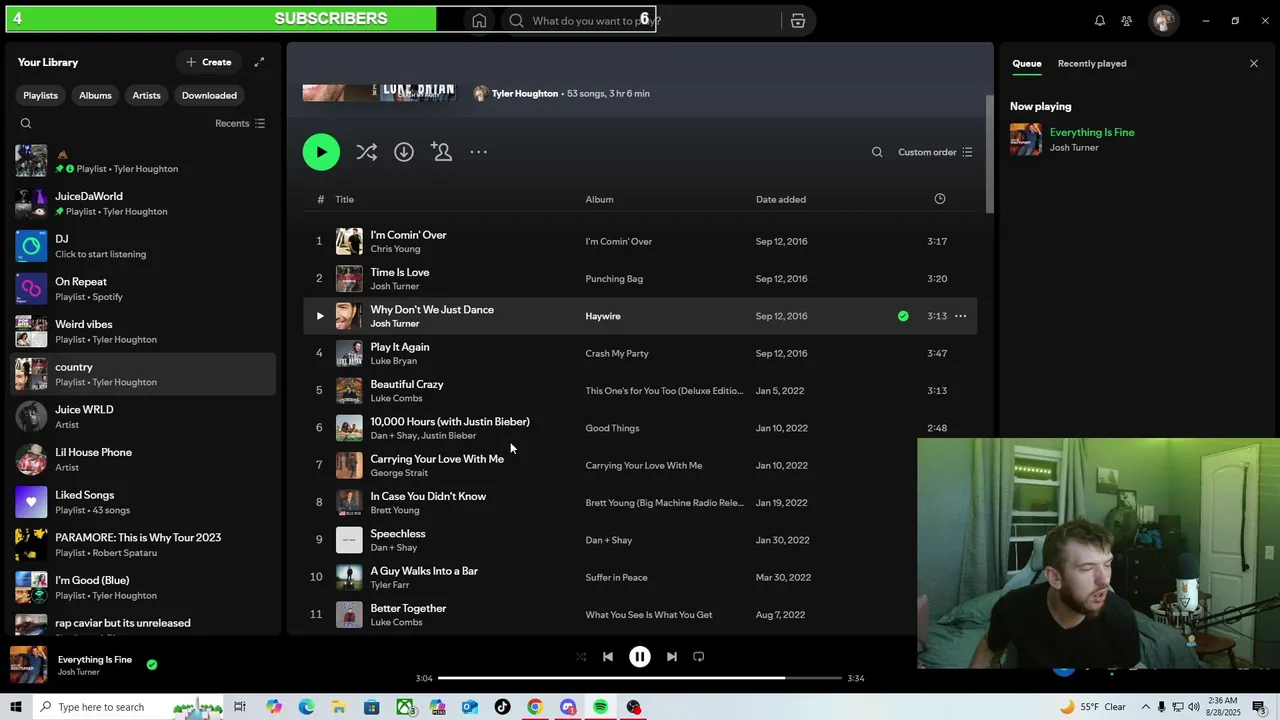Search in playlist magnifier icon
The image size is (1280, 720).
click(877, 152)
